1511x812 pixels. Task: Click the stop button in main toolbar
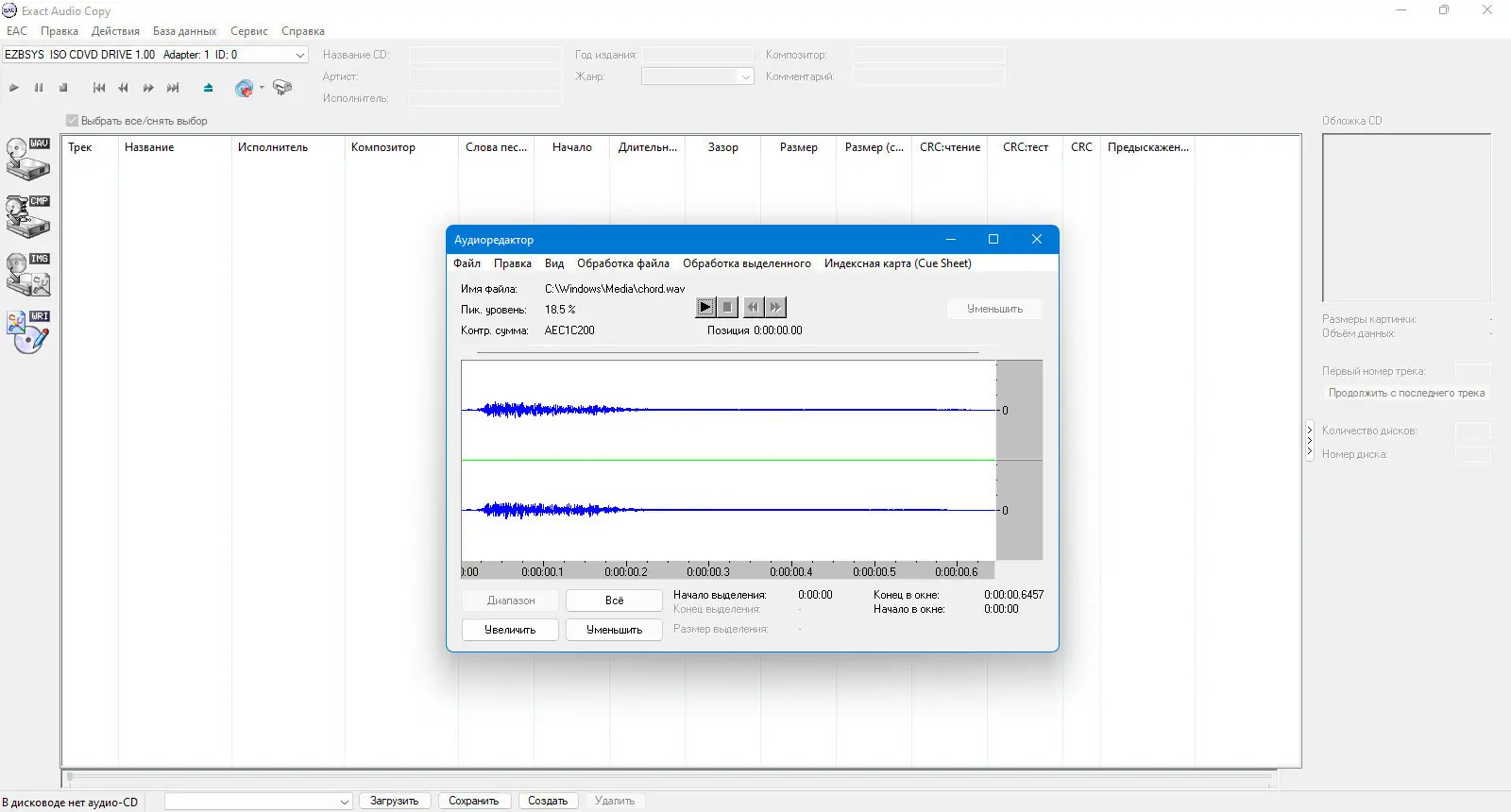coord(63,88)
